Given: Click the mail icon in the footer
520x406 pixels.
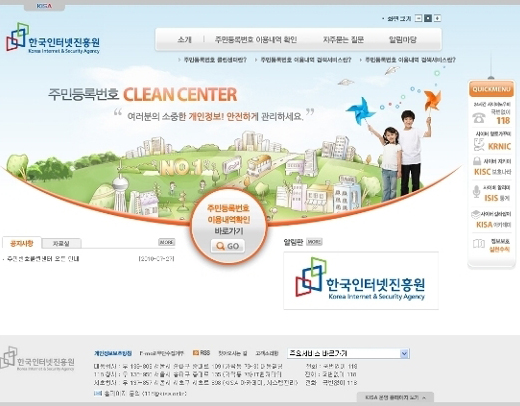Looking at the screenshot, I should pyautogui.click(x=98, y=394).
